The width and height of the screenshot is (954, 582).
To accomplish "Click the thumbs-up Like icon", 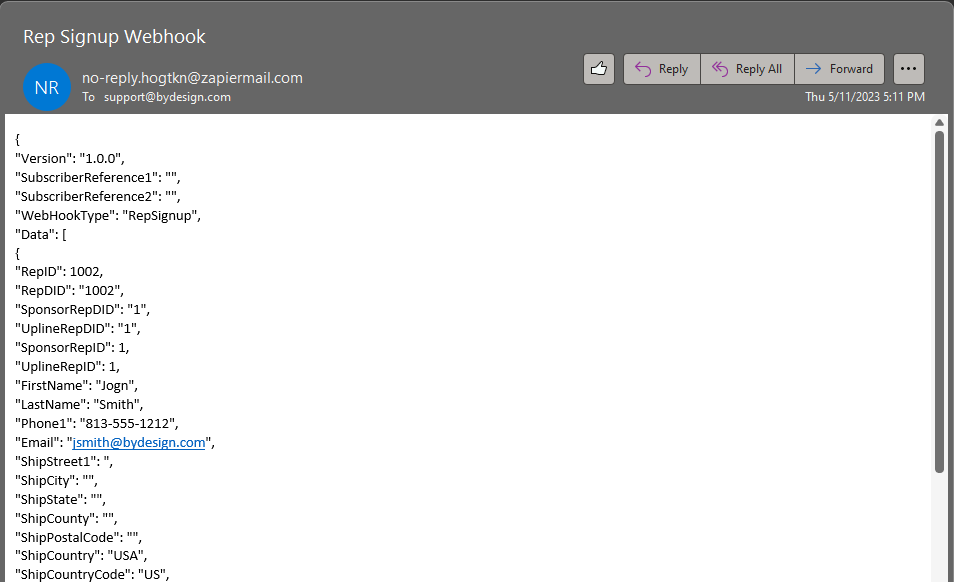I will (x=598, y=69).
